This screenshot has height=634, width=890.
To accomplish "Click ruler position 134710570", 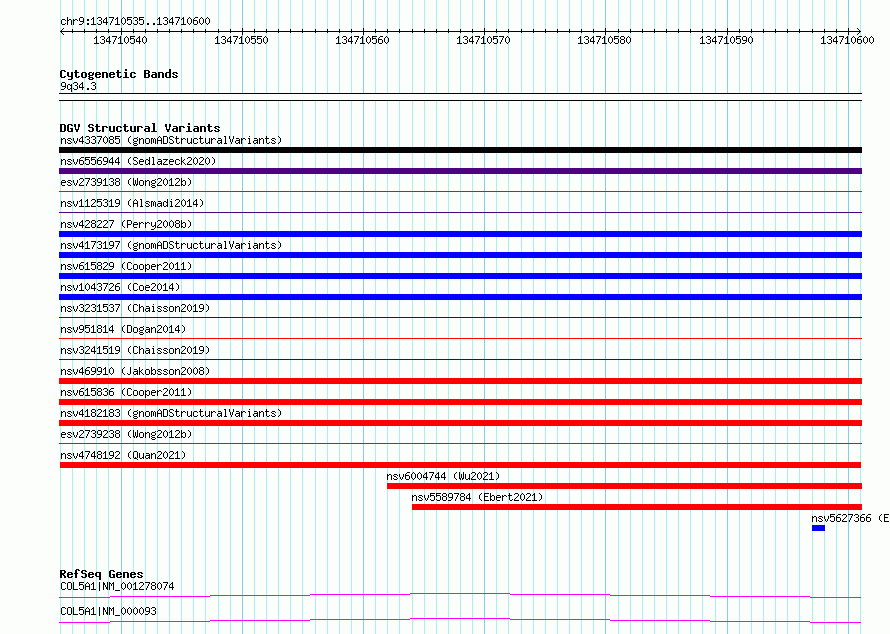I will (x=483, y=40).
